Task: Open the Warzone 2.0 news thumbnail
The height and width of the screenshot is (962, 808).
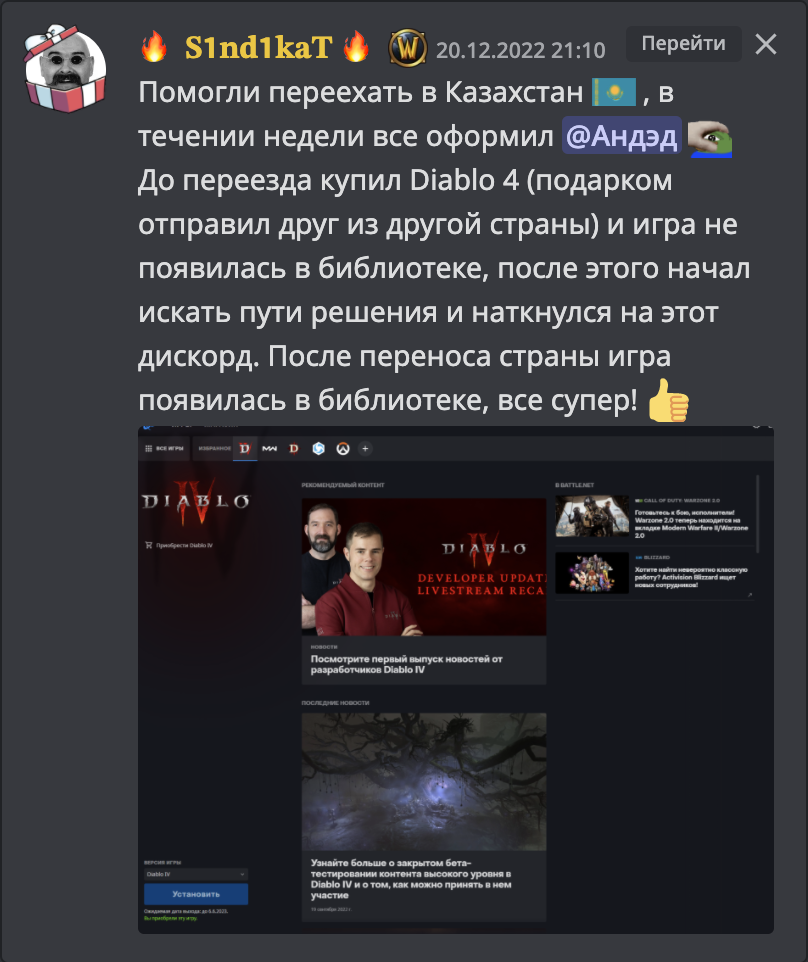Action: [x=592, y=516]
